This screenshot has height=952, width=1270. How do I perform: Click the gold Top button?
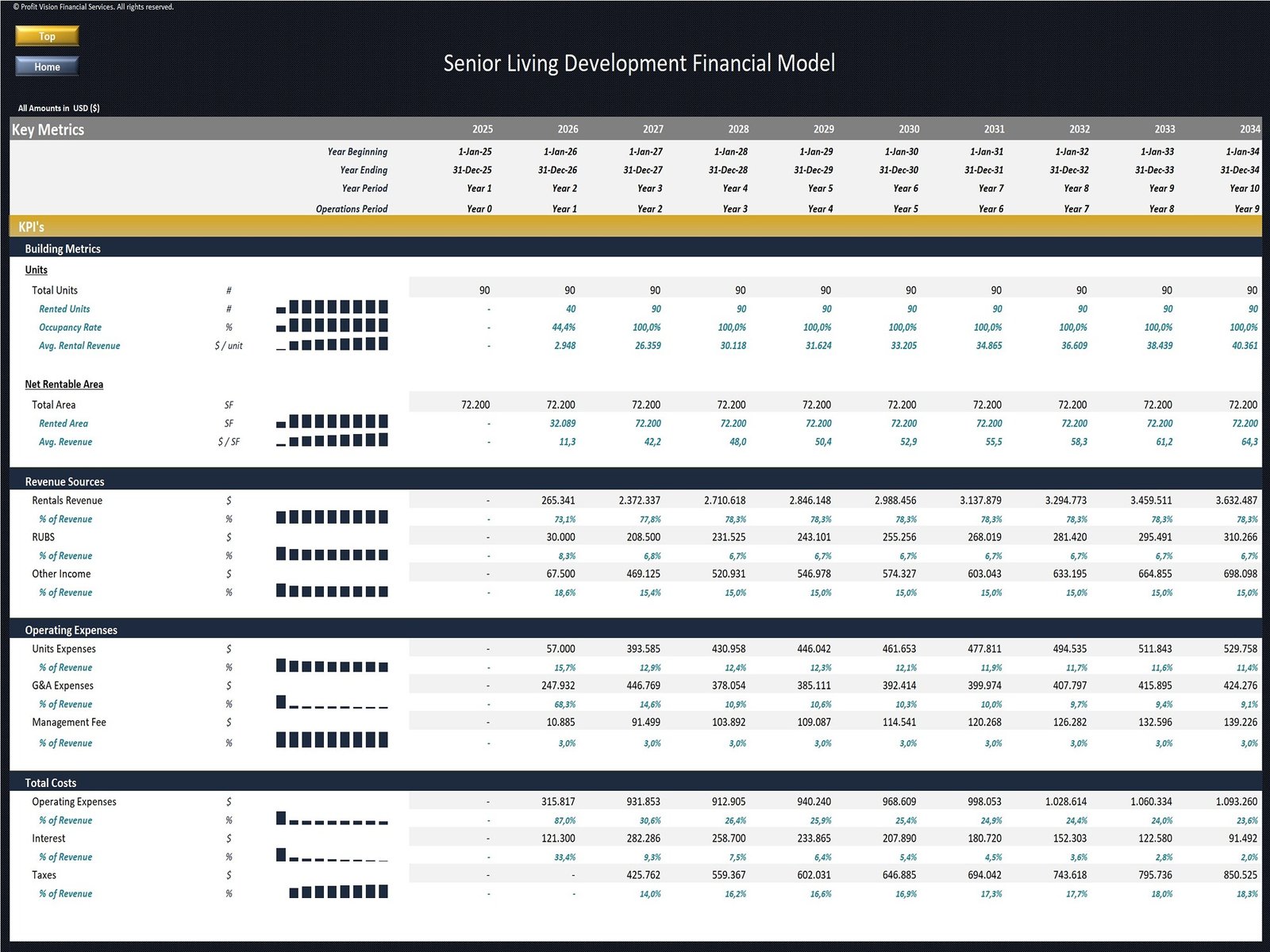click(47, 36)
